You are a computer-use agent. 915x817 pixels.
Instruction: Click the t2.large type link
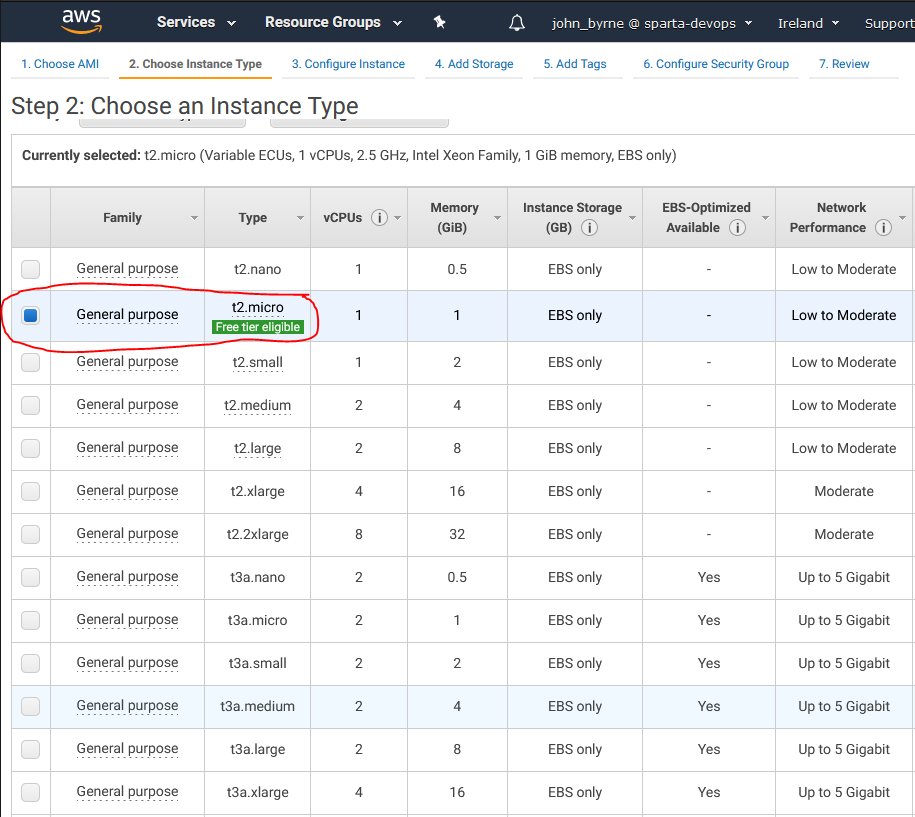tap(257, 448)
